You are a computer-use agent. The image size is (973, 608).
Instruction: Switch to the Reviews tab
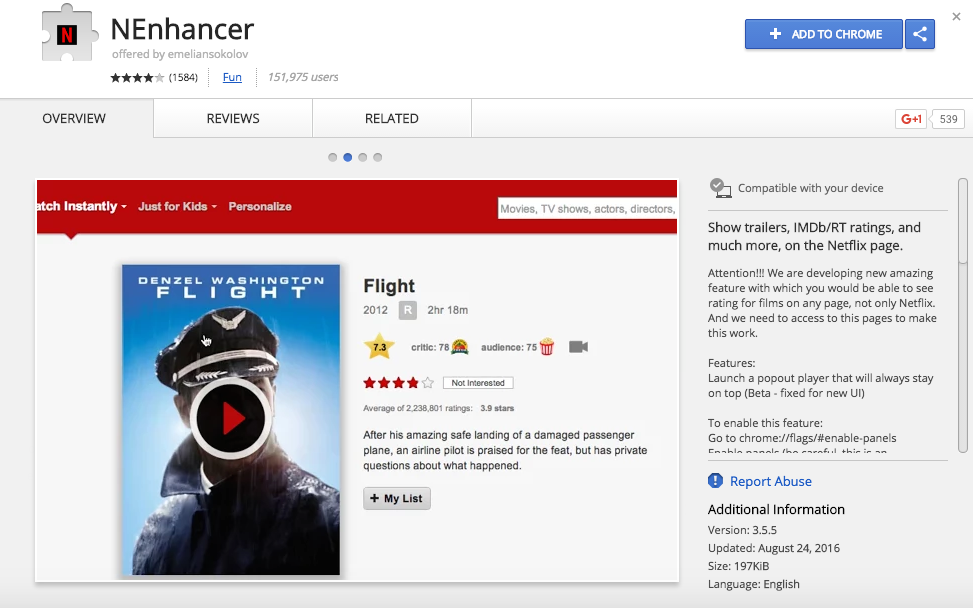pyautogui.click(x=233, y=118)
